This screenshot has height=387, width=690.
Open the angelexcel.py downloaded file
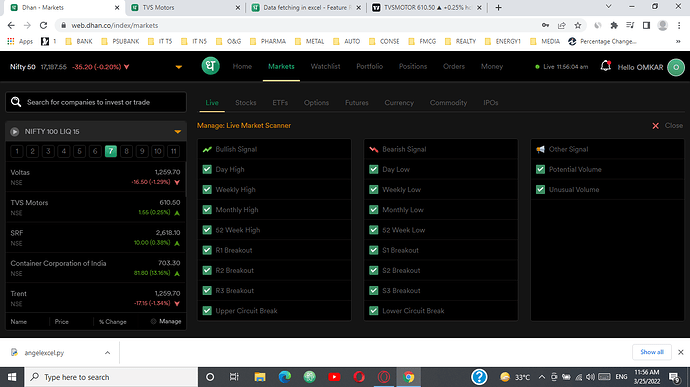(x=44, y=353)
